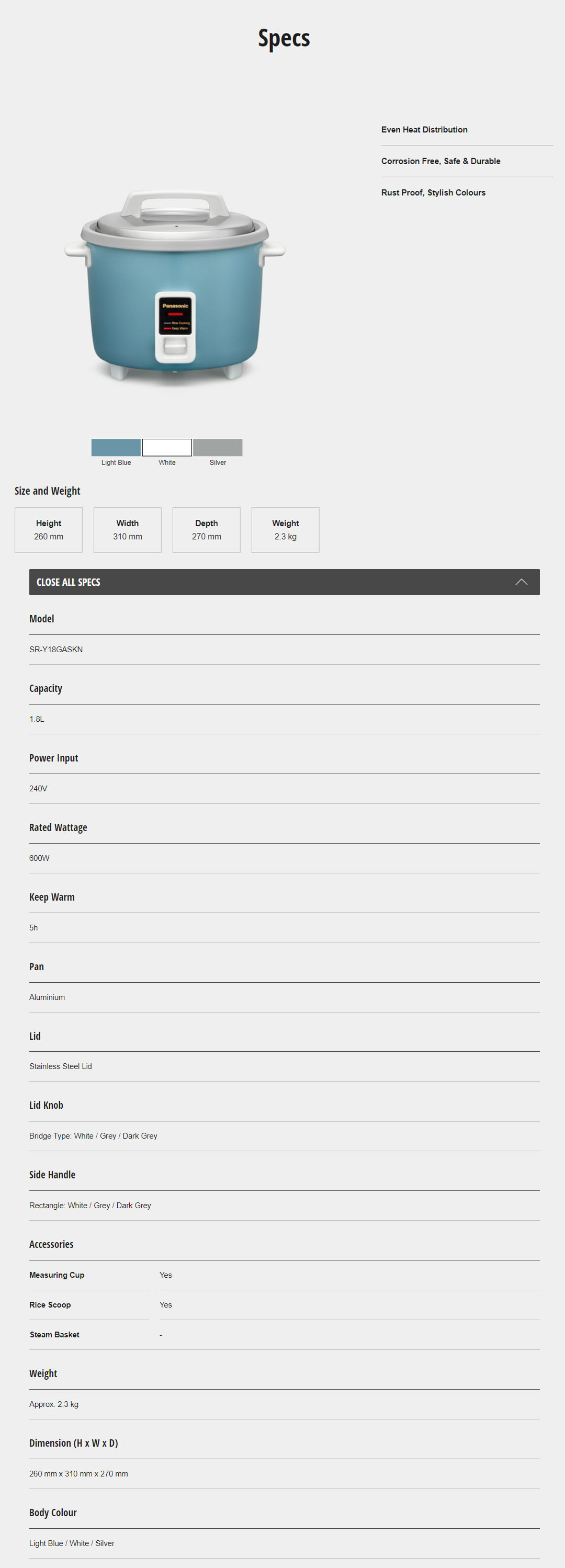565x1568 pixels.
Task: Open Corrosion Free, Safe & Durable feature
Action: point(441,161)
